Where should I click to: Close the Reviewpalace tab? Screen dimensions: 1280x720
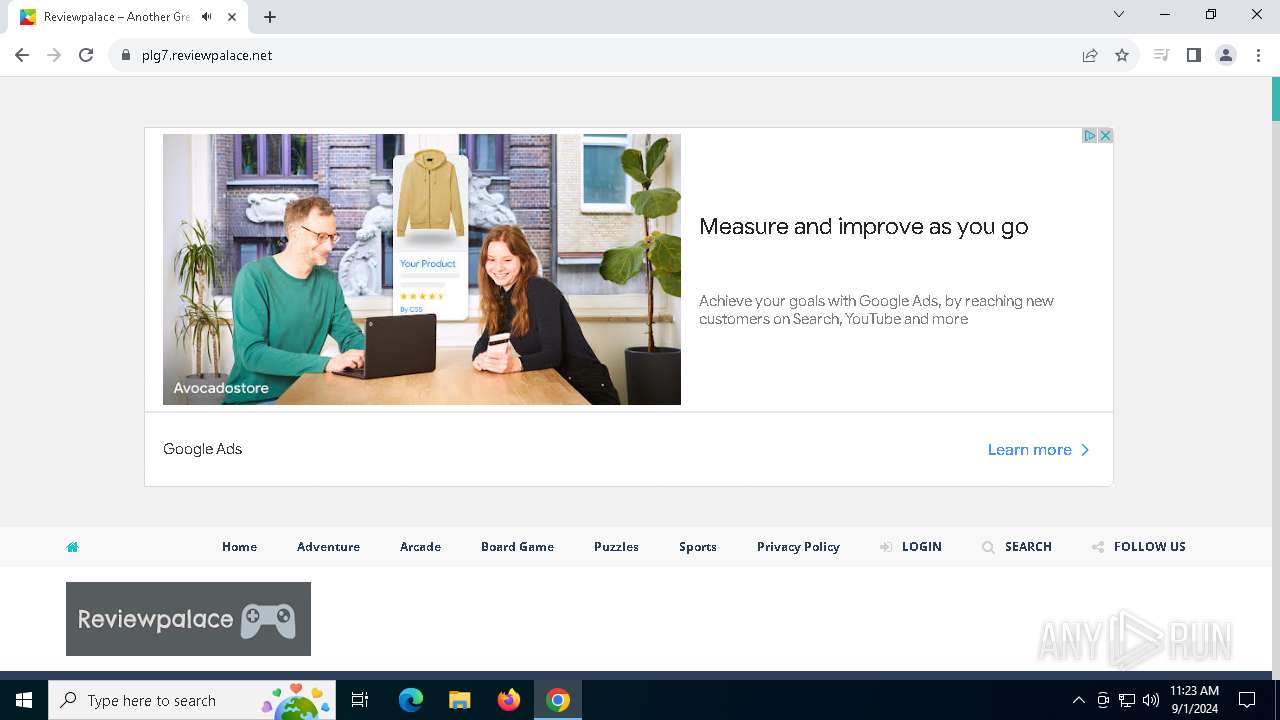click(x=233, y=17)
